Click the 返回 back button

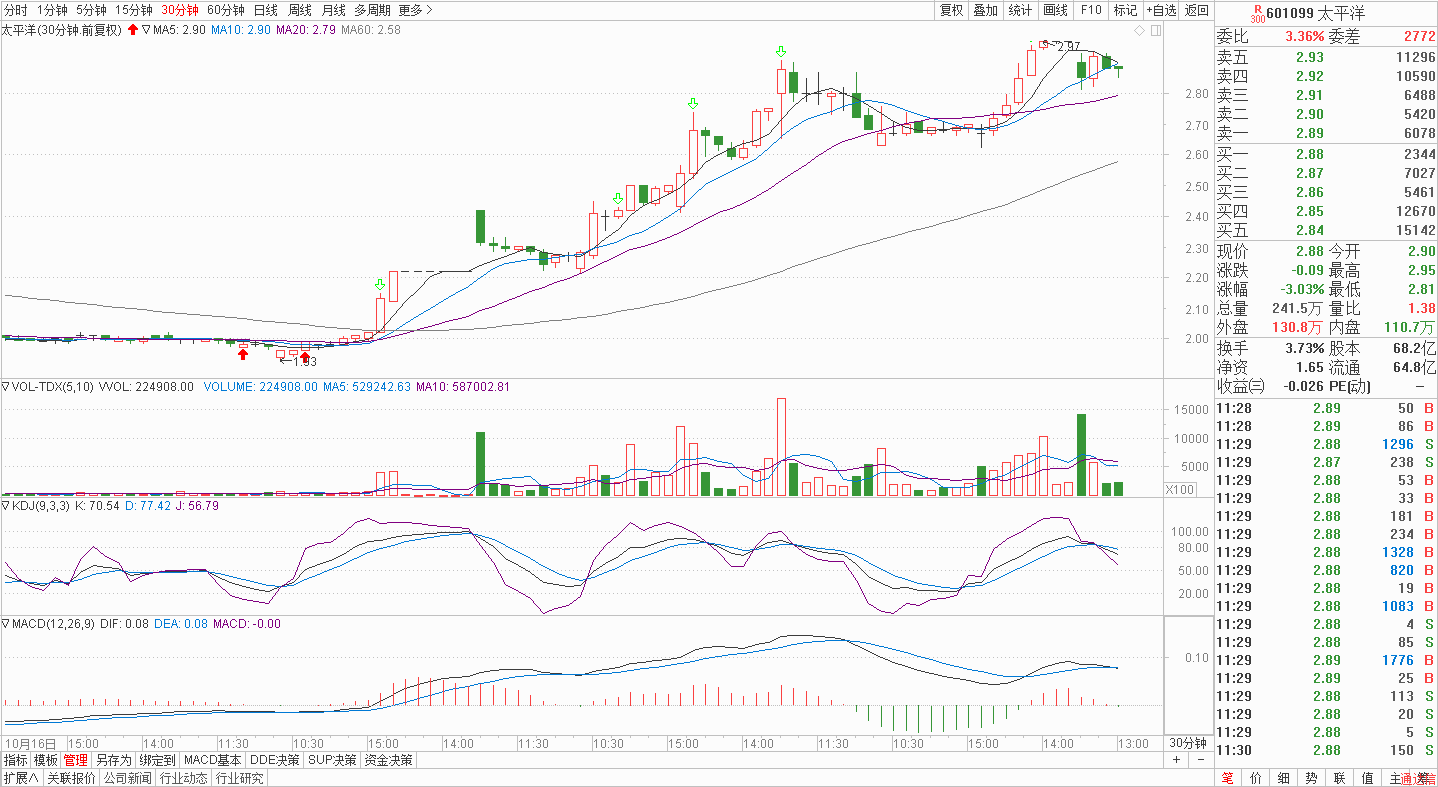point(1196,10)
